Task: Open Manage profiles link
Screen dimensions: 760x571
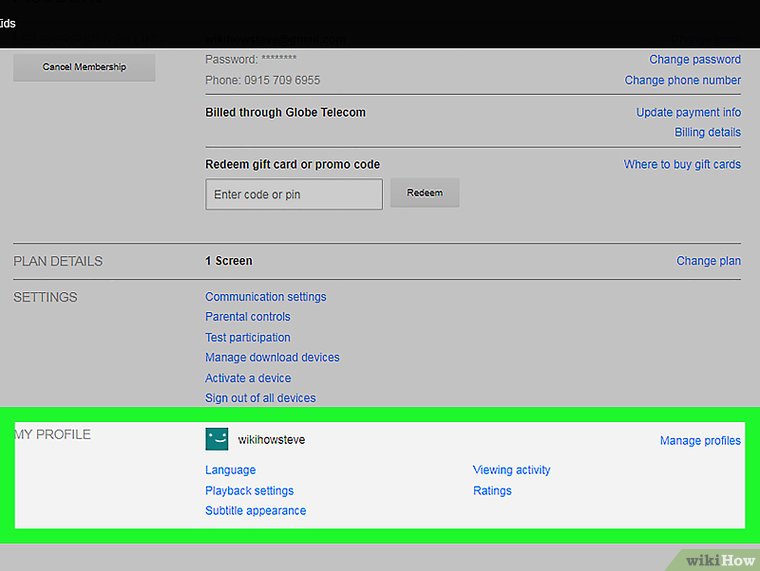Action: [700, 441]
